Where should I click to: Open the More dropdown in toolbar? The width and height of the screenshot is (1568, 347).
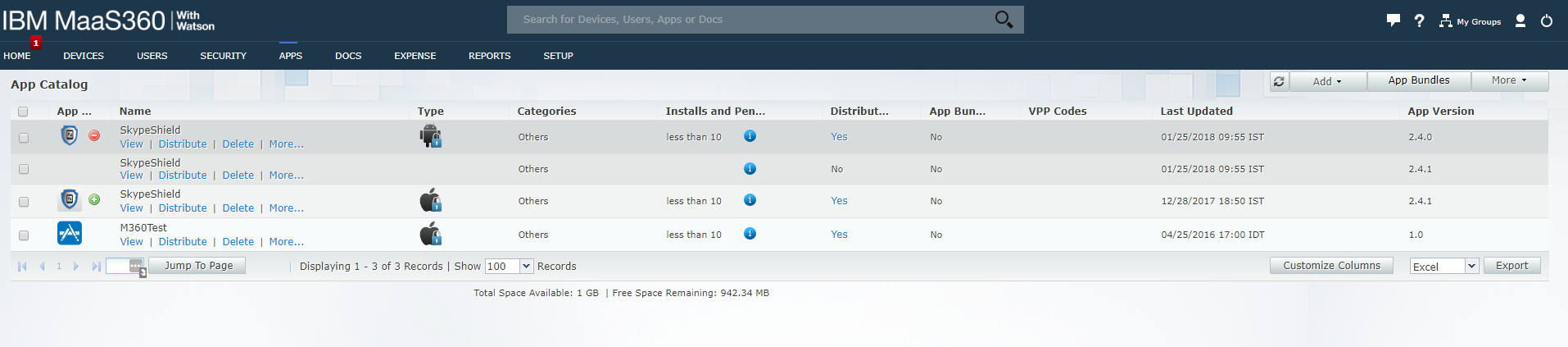(x=1509, y=80)
